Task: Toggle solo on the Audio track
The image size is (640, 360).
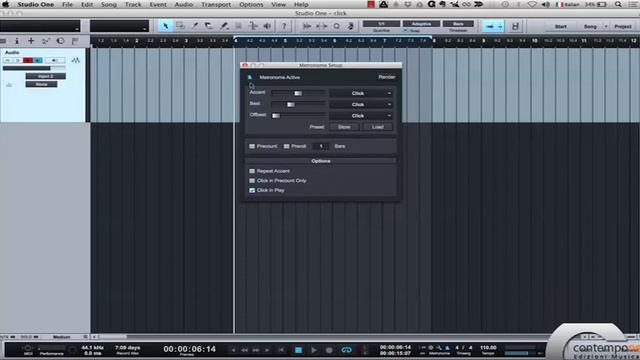Action: pos(18,60)
